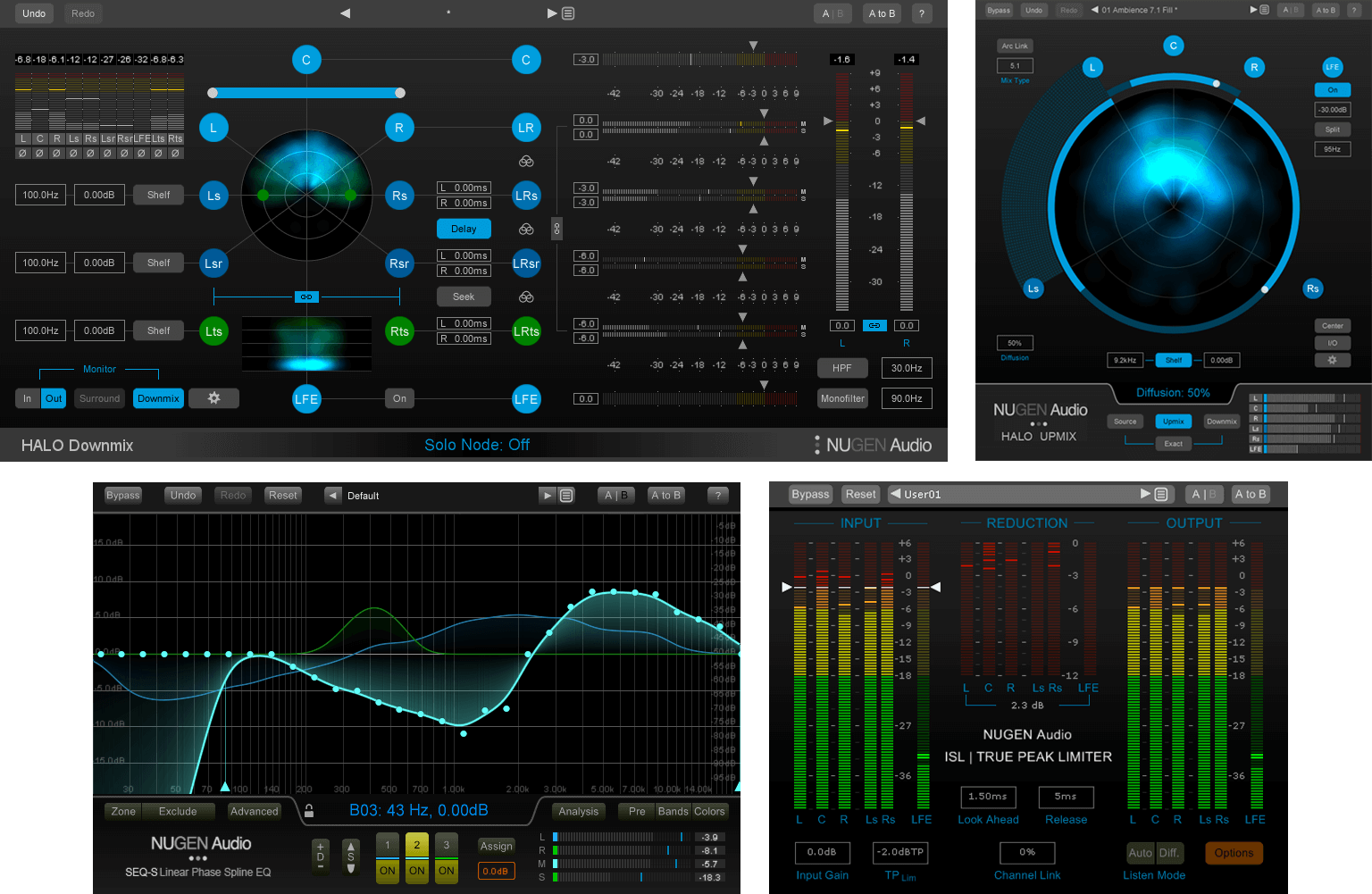Image resolution: width=1372 pixels, height=894 pixels.
Task: Select Source mode in HALO Upmix
Action: tap(1125, 422)
